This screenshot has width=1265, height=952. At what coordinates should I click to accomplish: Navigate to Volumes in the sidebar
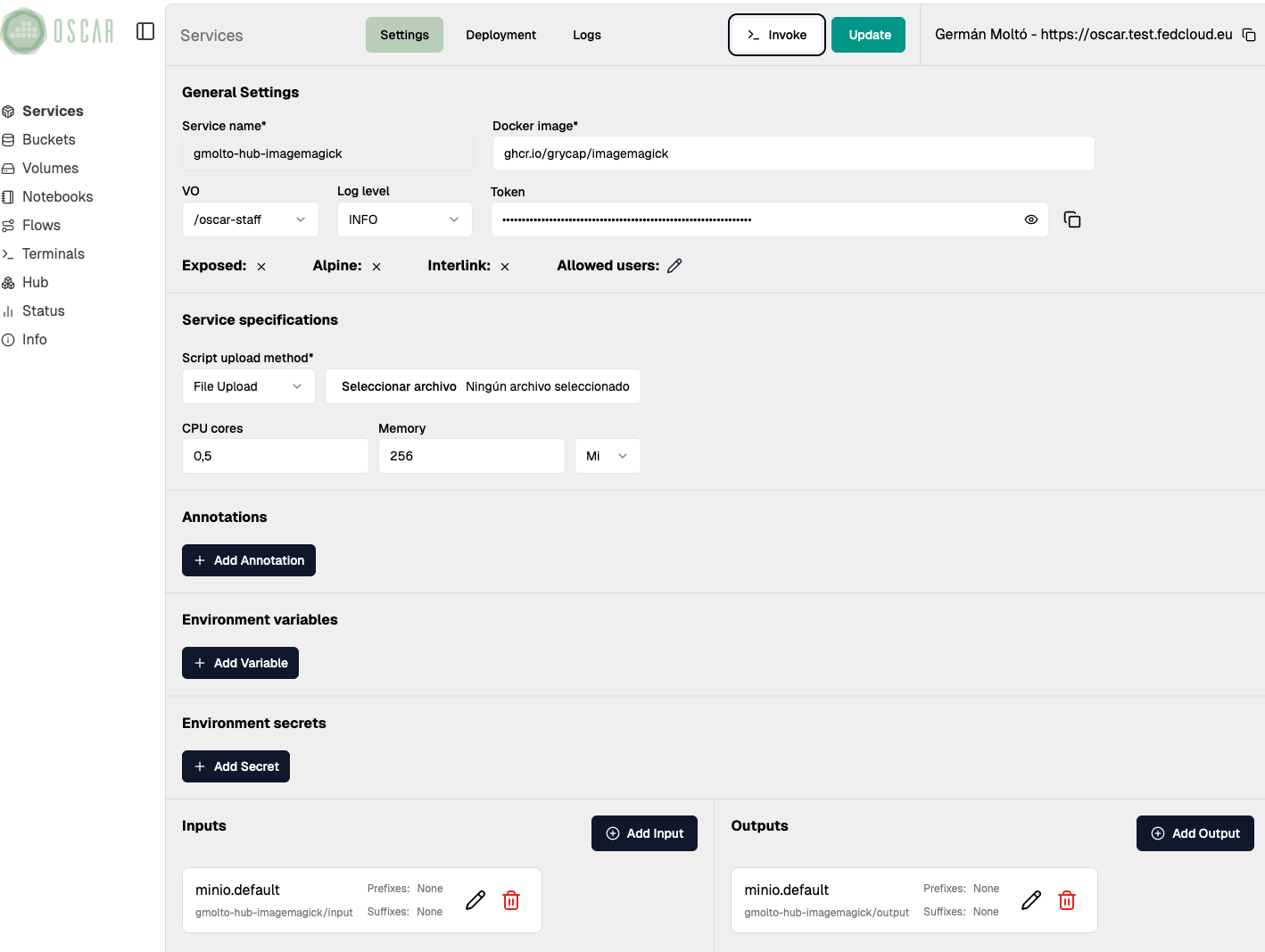coord(51,168)
